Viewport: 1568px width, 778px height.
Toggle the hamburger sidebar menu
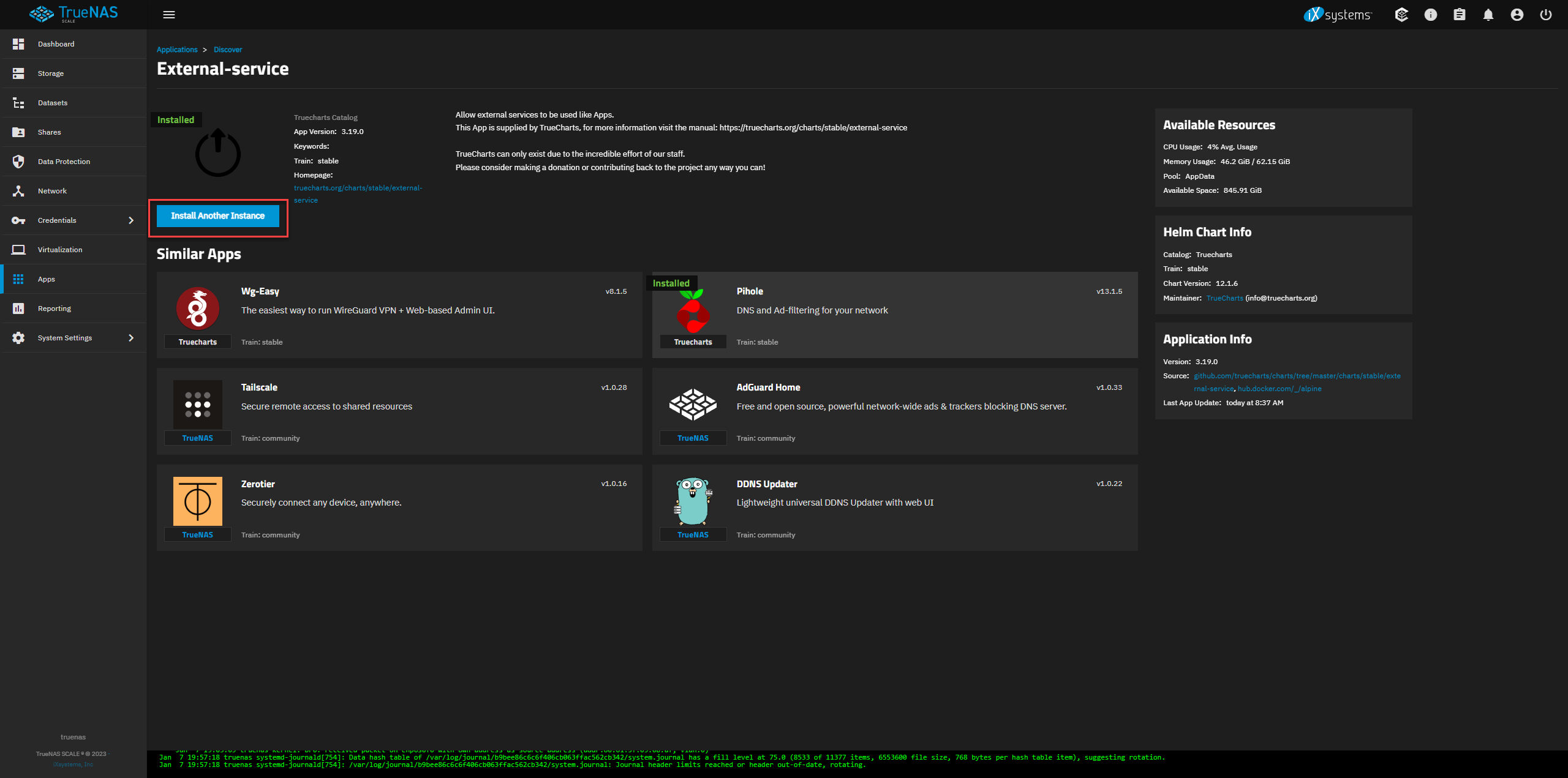169,15
